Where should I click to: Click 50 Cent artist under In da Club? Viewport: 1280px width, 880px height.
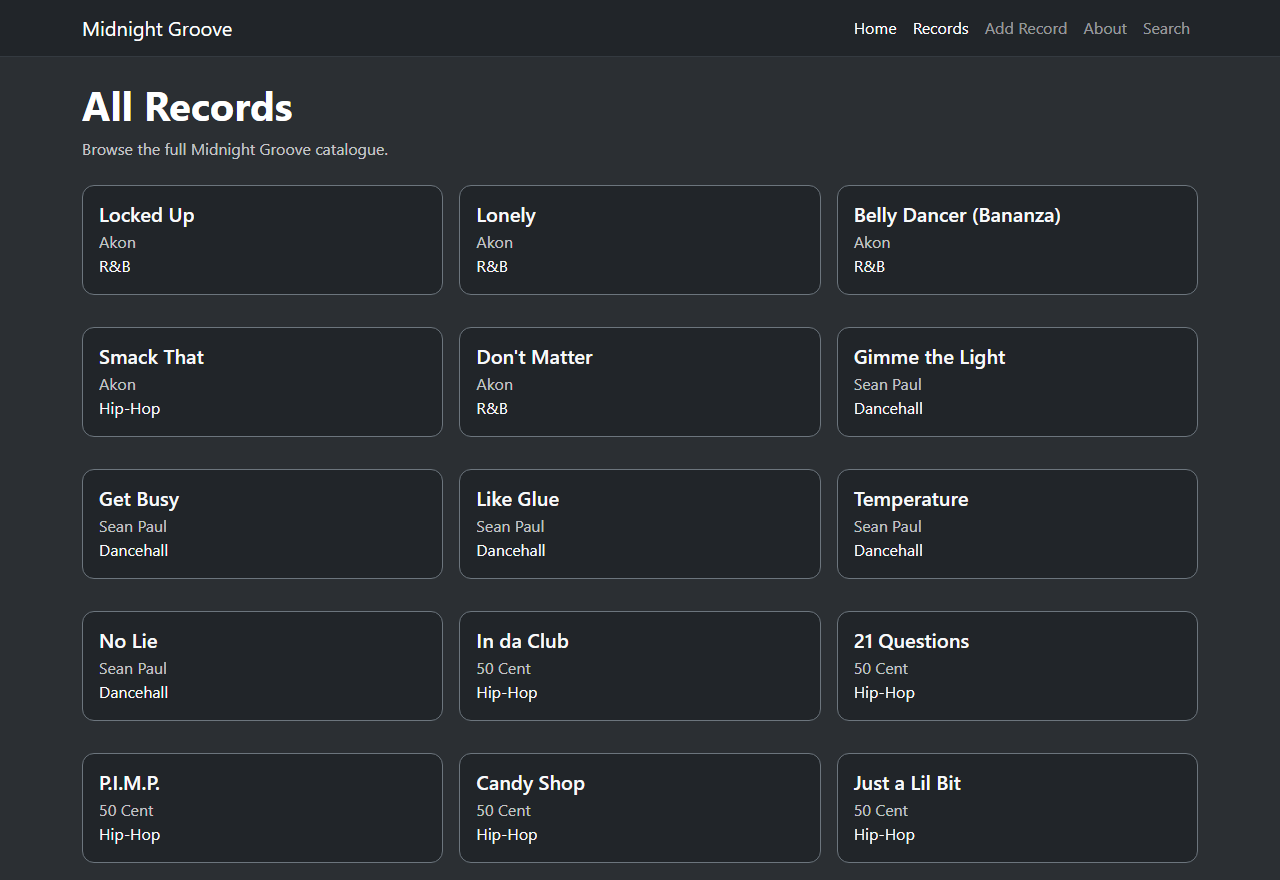[503, 668]
